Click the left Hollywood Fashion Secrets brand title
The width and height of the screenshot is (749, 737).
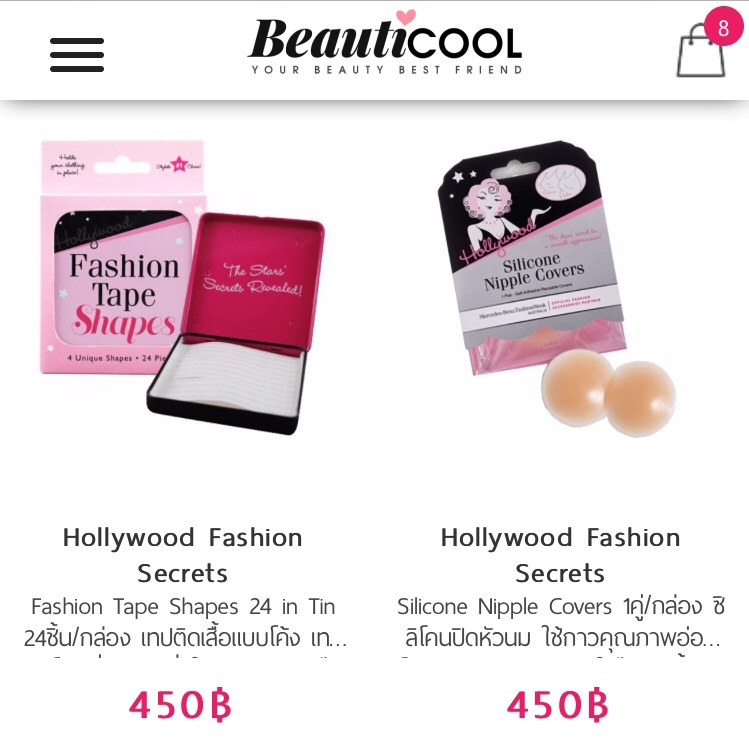tap(182, 555)
